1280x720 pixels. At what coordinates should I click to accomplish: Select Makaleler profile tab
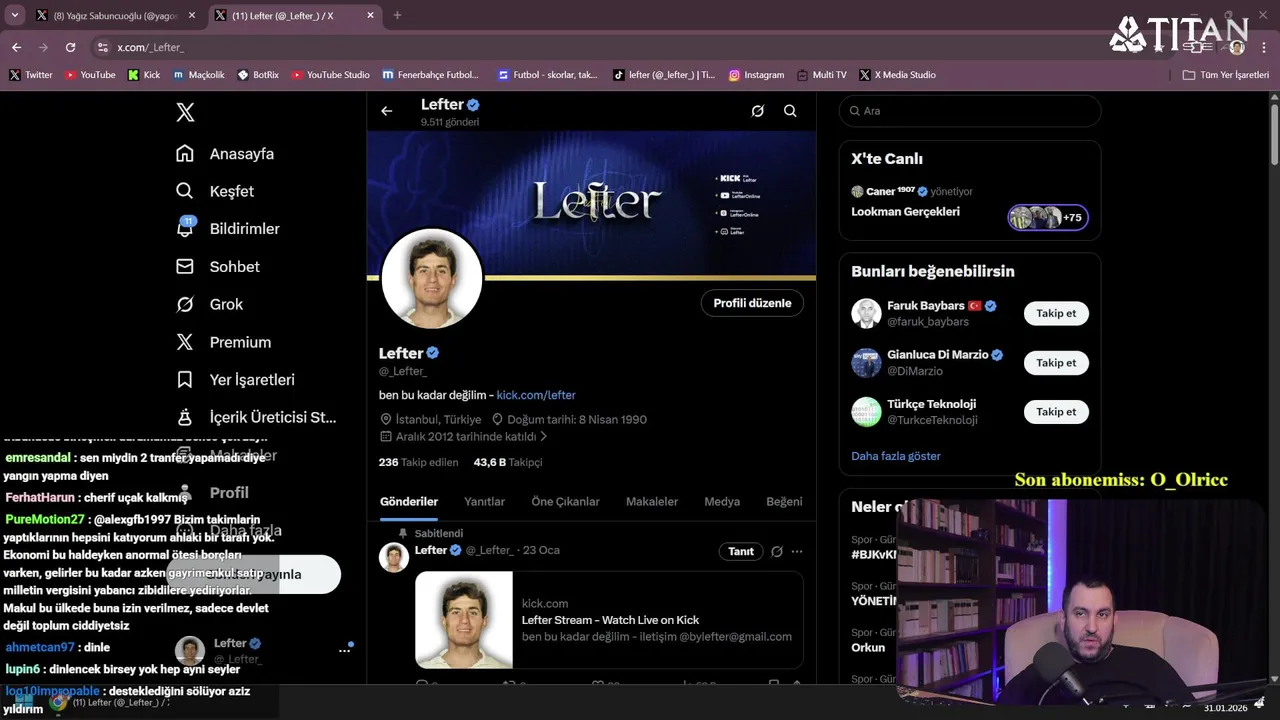pyautogui.click(x=652, y=502)
